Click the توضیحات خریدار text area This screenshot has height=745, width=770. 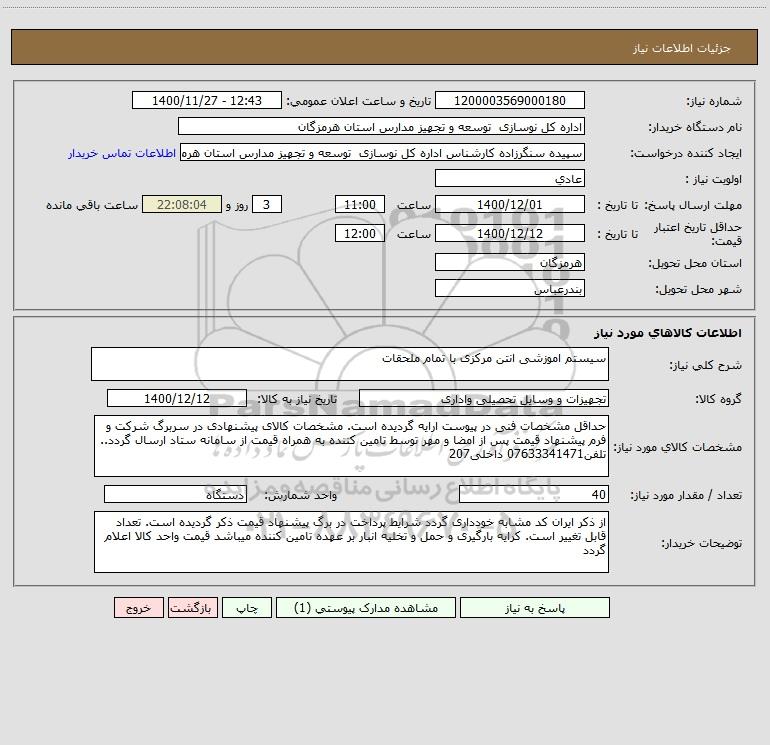pyautogui.click(x=351, y=542)
